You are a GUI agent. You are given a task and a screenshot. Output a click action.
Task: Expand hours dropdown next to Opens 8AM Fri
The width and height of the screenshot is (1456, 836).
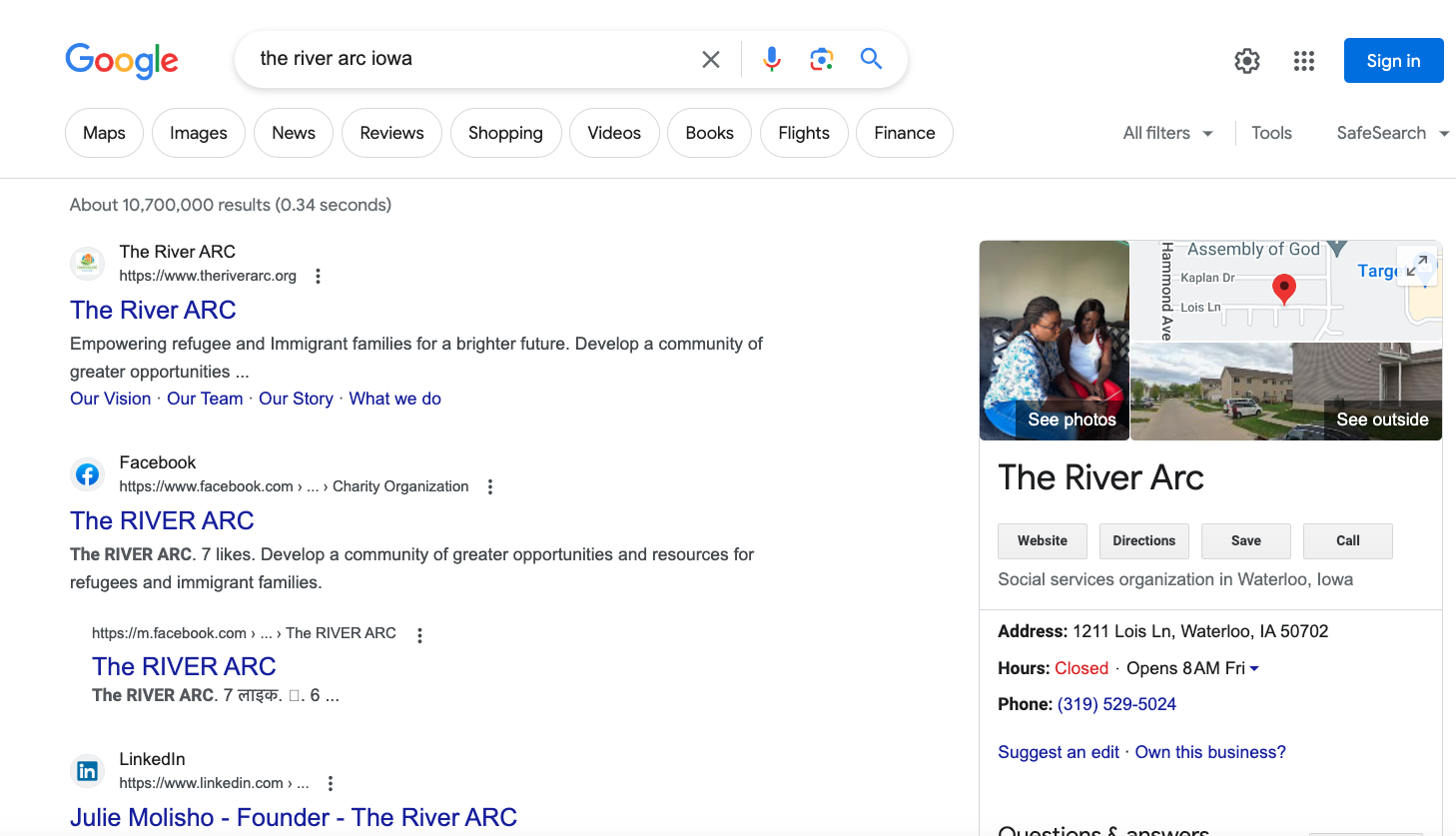[1254, 668]
